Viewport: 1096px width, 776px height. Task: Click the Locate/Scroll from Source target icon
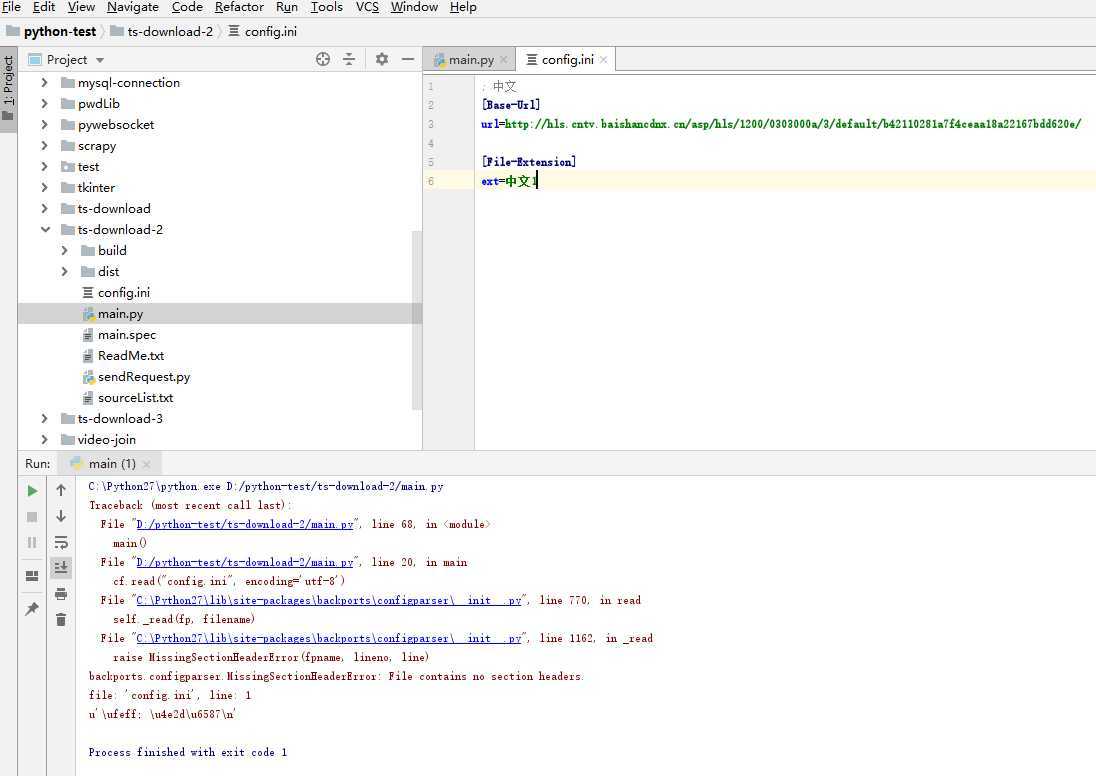[x=322, y=59]
